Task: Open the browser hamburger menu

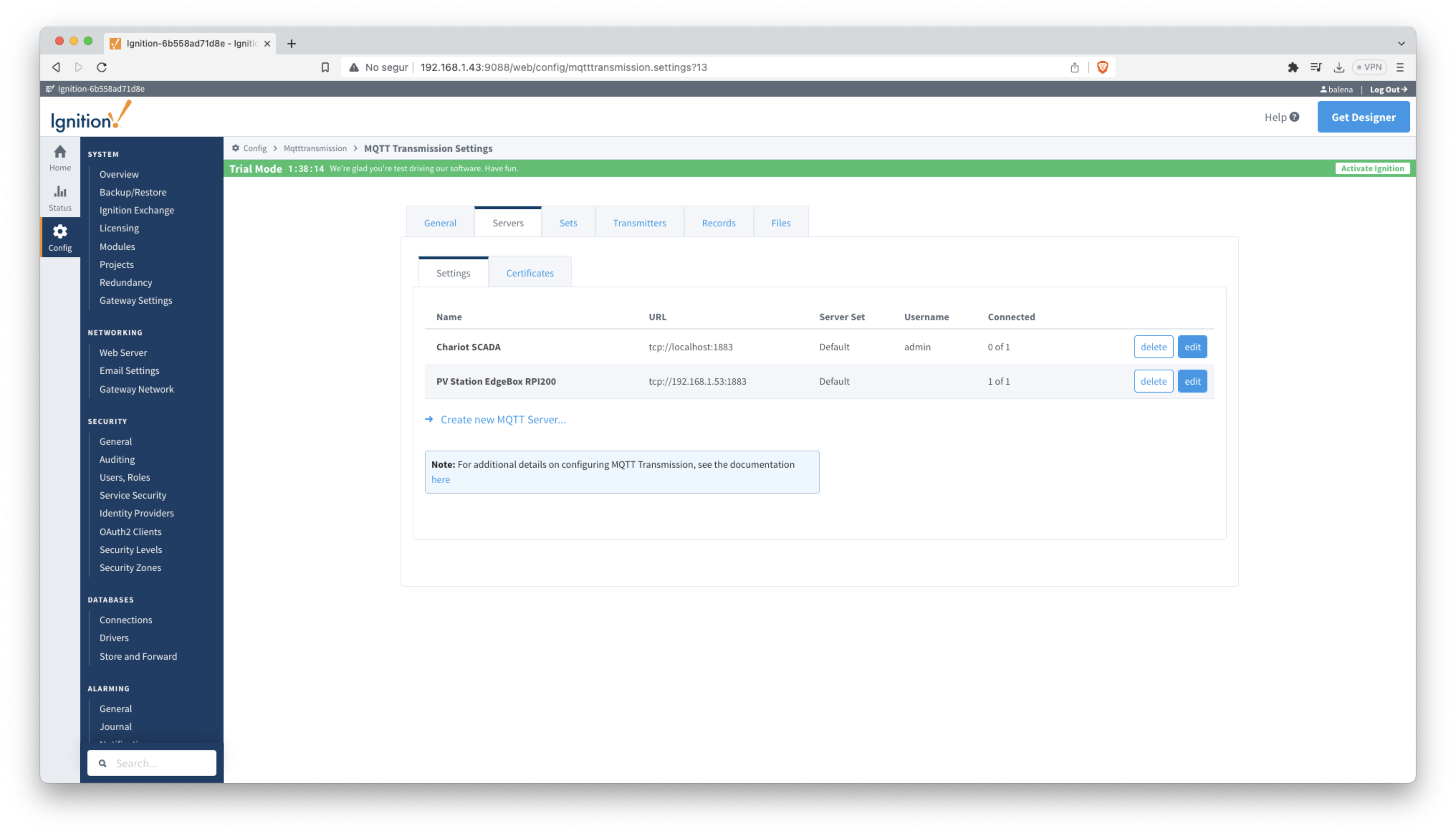Action: tap(1400, 67)
